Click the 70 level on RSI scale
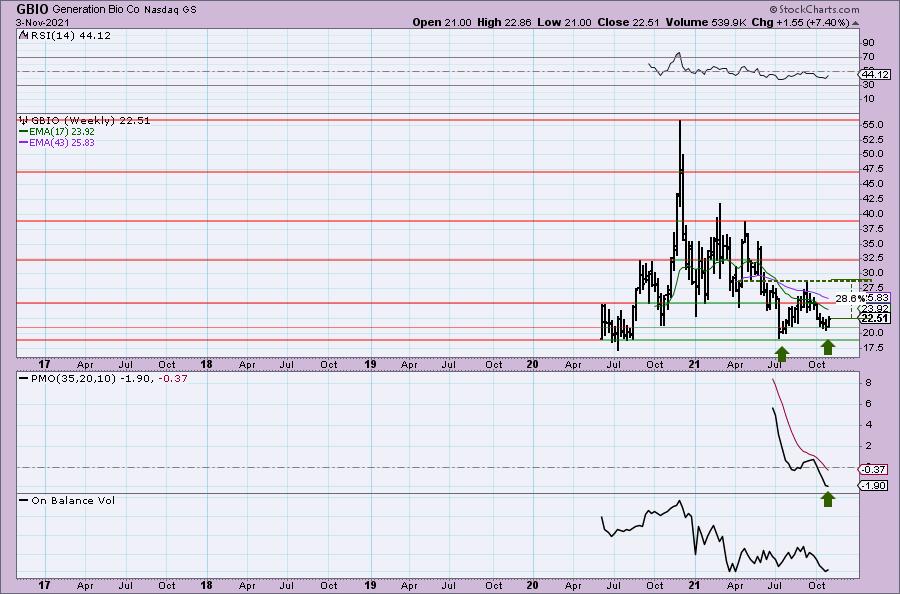900x594 pixels. pyautogui.click(x=868, y=57)
